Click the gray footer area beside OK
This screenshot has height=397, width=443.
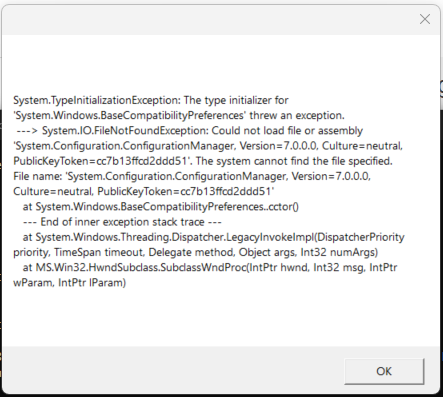pyautogui.click(x=173, y=370)
